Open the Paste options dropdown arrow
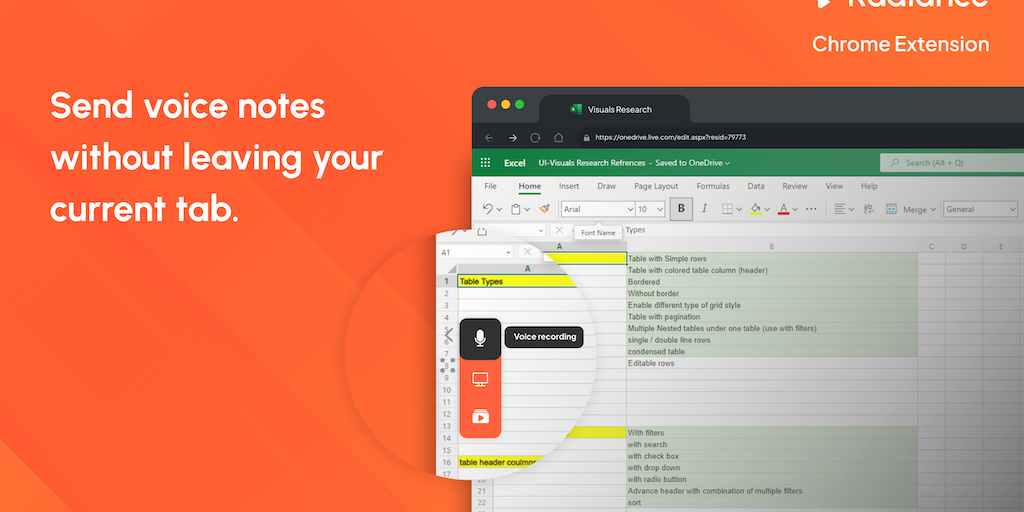The width and height of the screenshot is (1024, 512). (x=528, y=210)
